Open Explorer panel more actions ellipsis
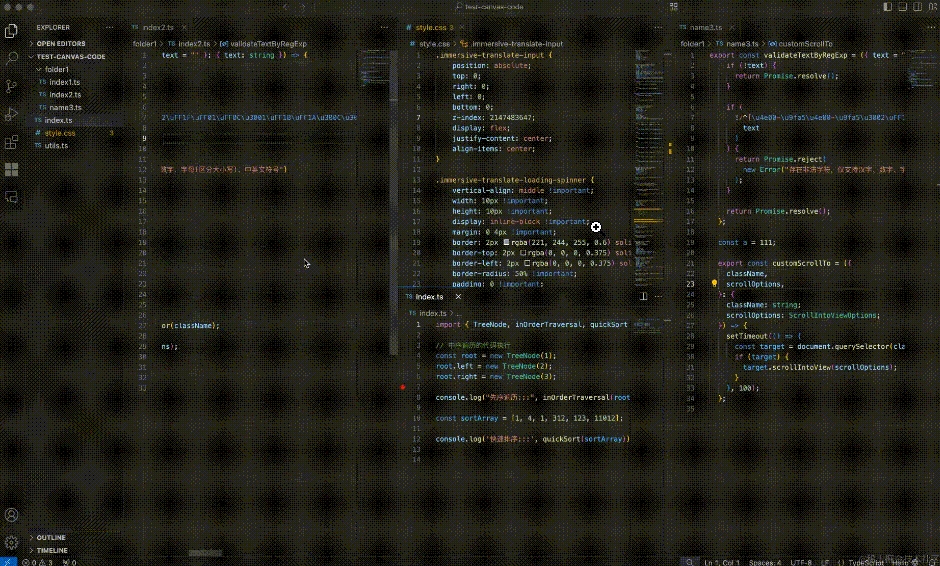940x566 pixels. (109, 28)
